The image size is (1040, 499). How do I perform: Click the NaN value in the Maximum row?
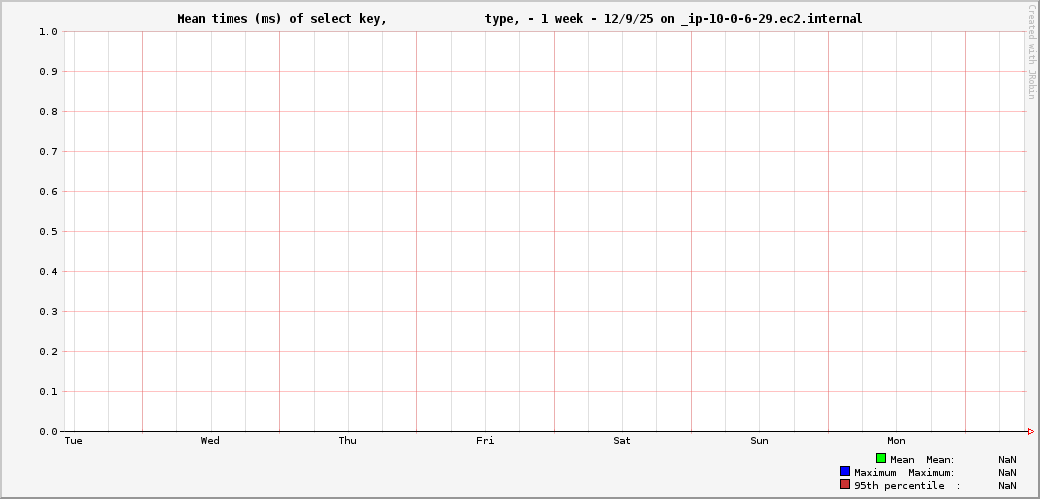[x=1007, y=472]
